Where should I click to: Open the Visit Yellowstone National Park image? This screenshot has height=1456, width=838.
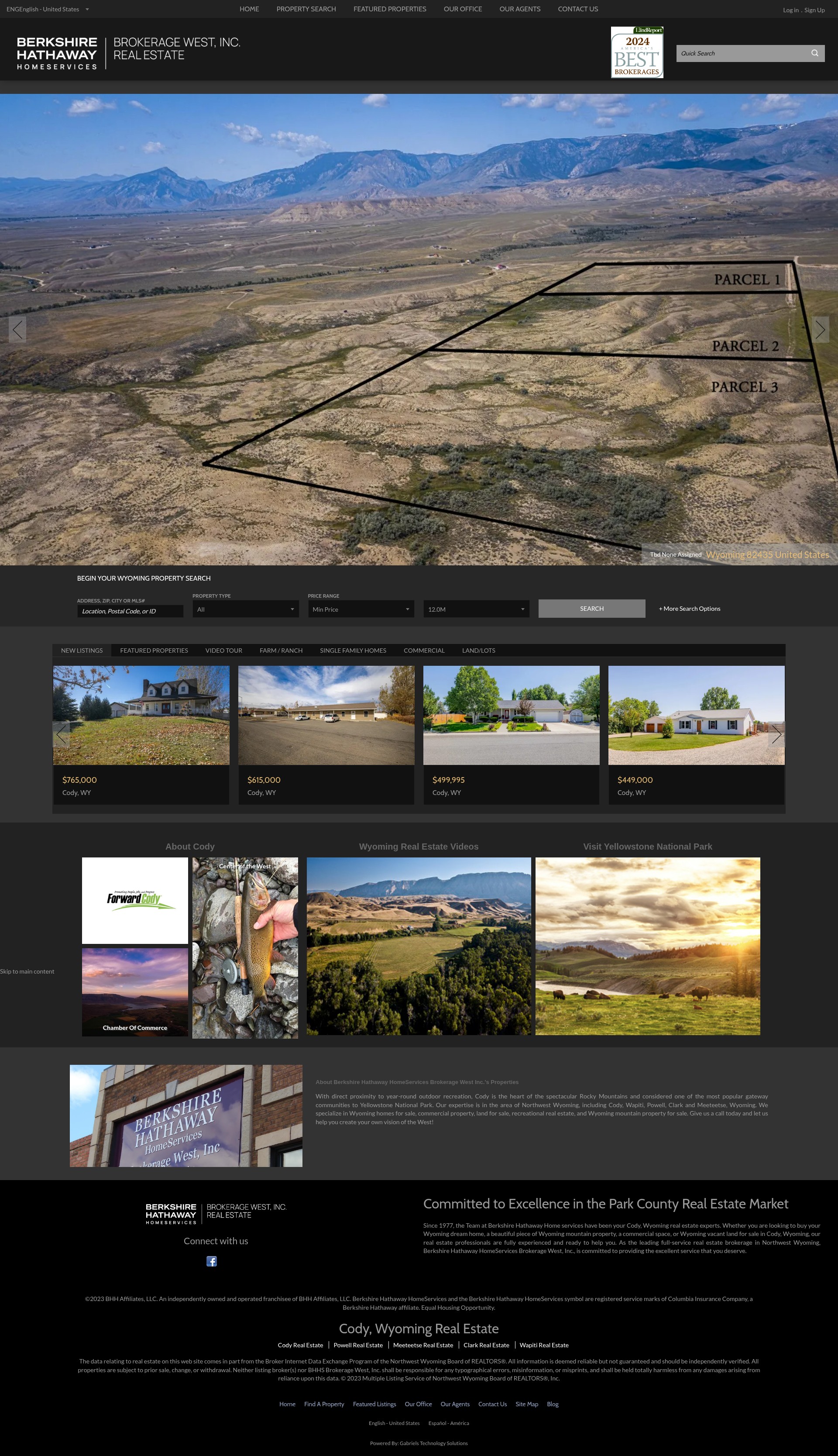click(648, 946)
